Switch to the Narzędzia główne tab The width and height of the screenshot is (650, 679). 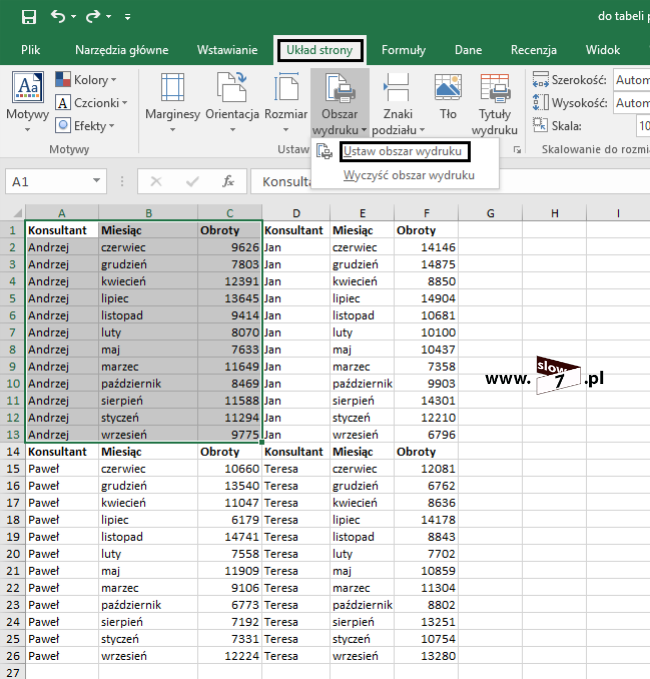[122, 50]
